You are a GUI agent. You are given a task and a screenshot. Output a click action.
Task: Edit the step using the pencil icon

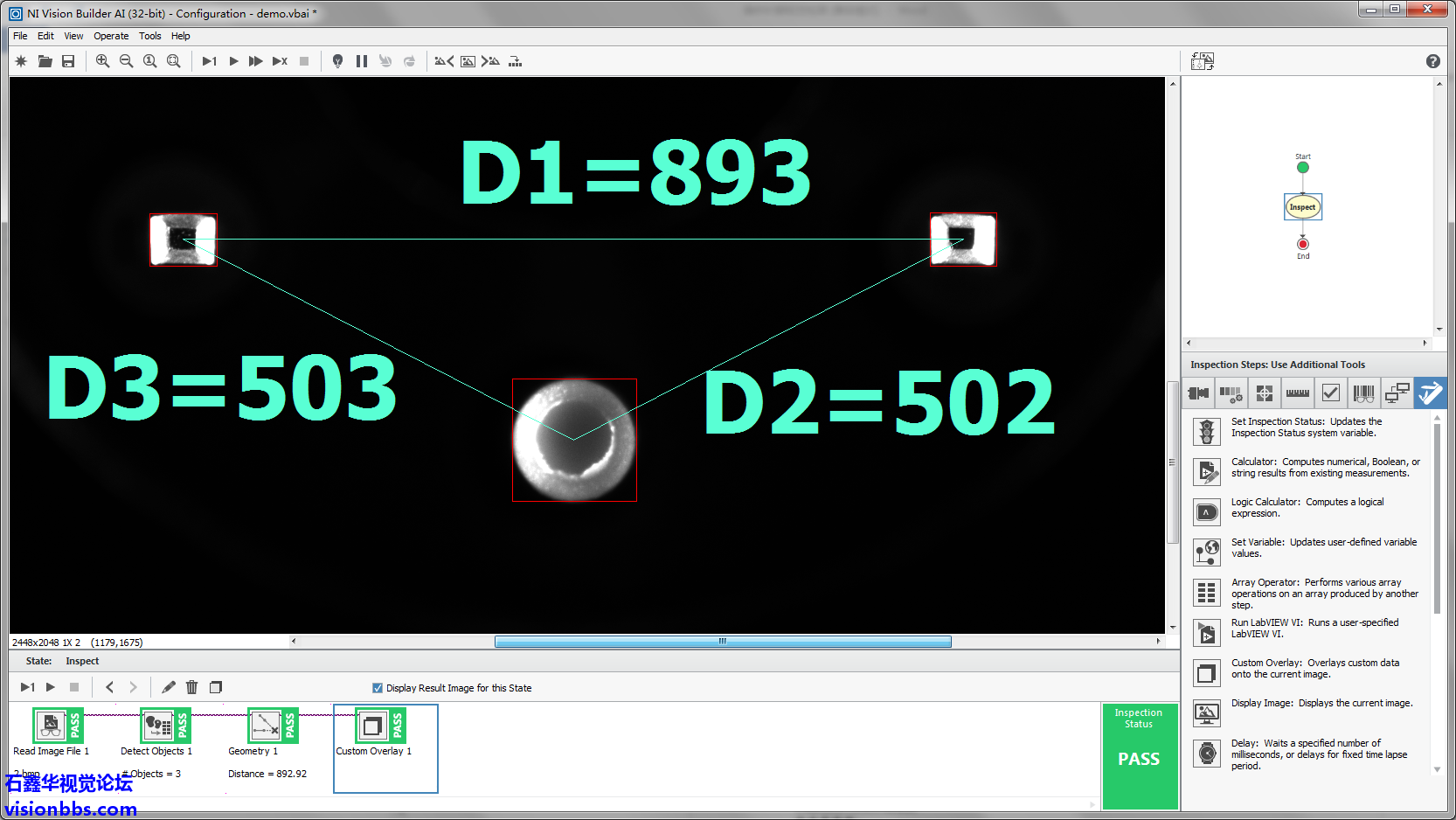tap(169, 687)
